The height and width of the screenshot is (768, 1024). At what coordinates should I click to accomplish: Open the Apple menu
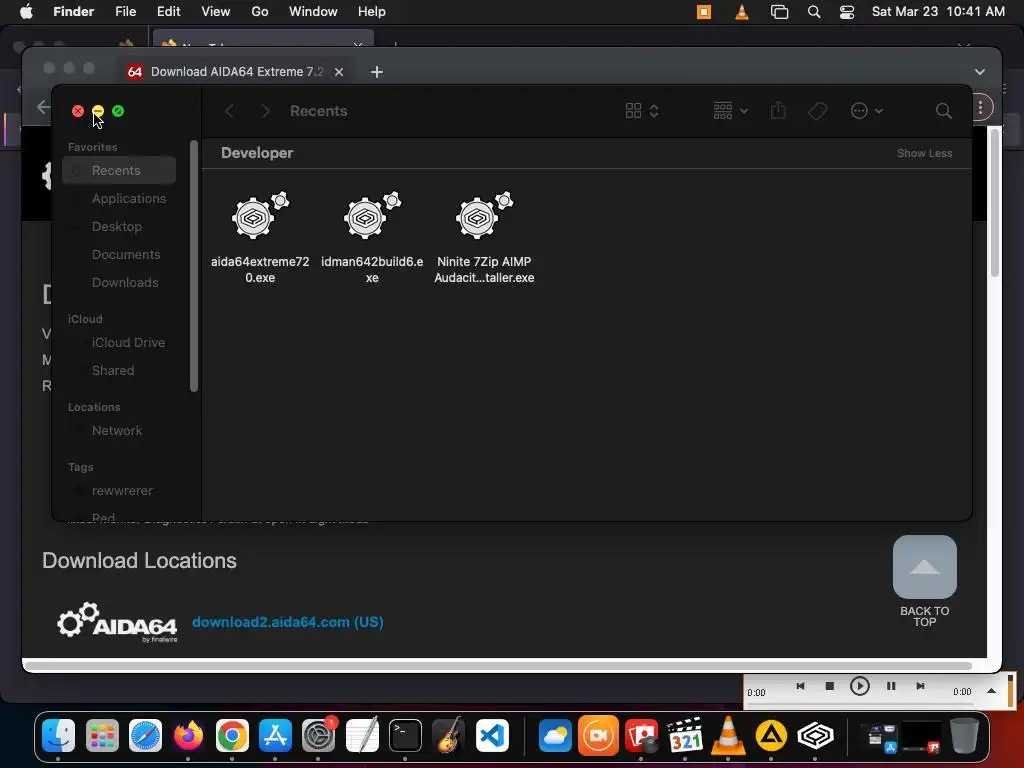(26, 12)
